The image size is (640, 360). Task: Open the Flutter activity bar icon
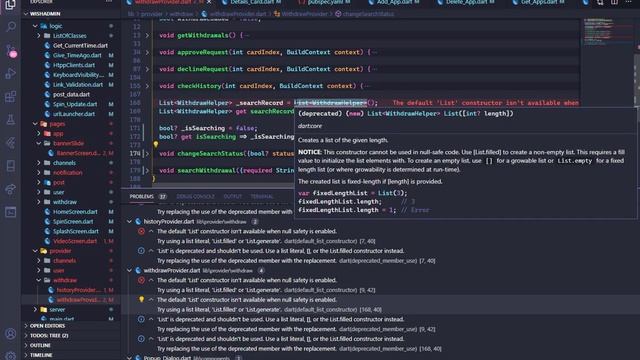[x=11, y=143]
